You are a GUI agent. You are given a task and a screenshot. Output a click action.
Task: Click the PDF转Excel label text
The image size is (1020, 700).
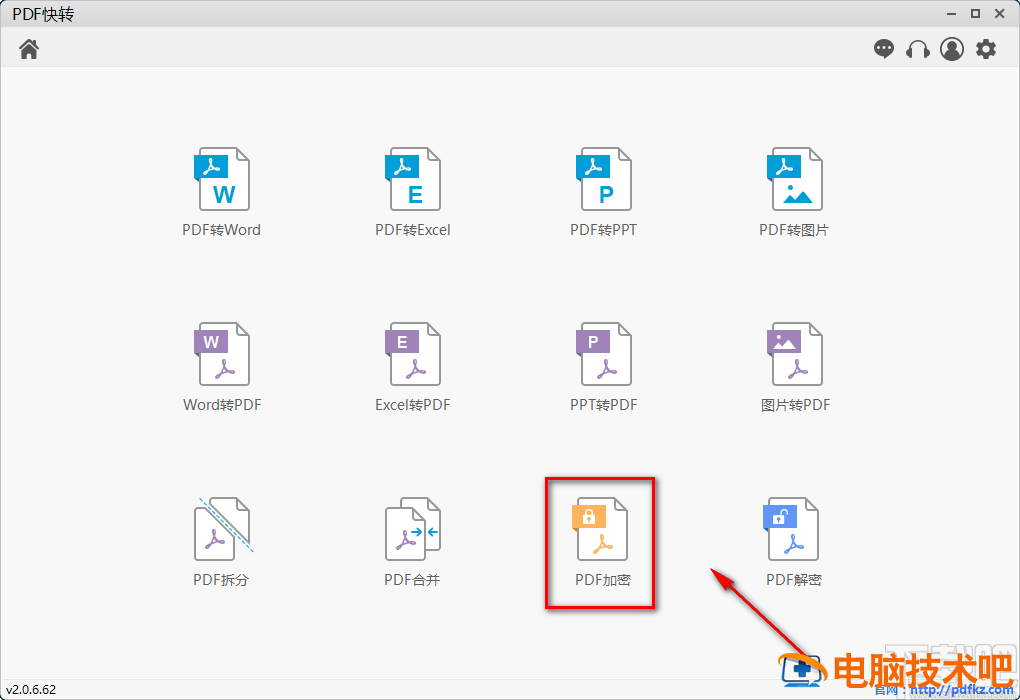point(412,230)
